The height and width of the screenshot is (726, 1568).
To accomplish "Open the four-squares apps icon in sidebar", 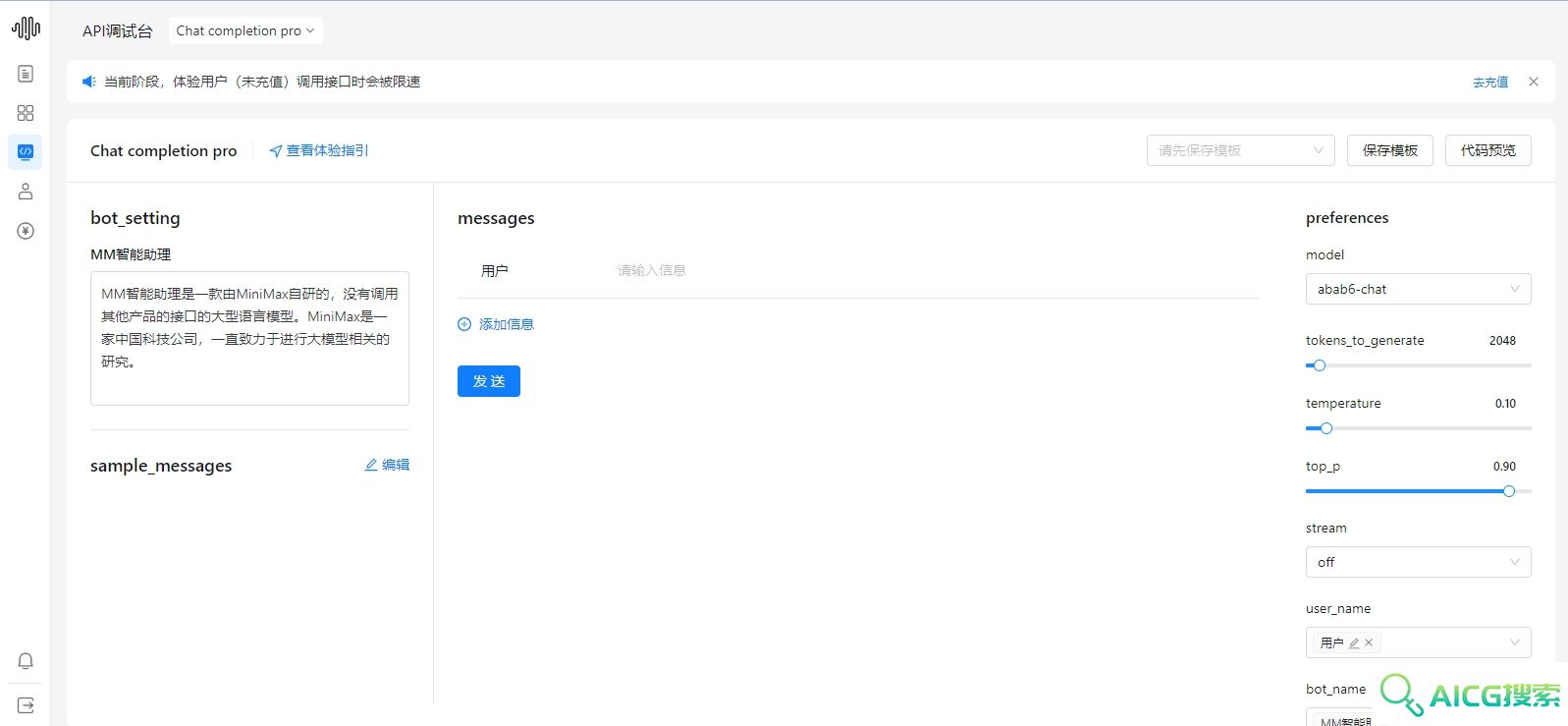I will click(x=26, y=113).
